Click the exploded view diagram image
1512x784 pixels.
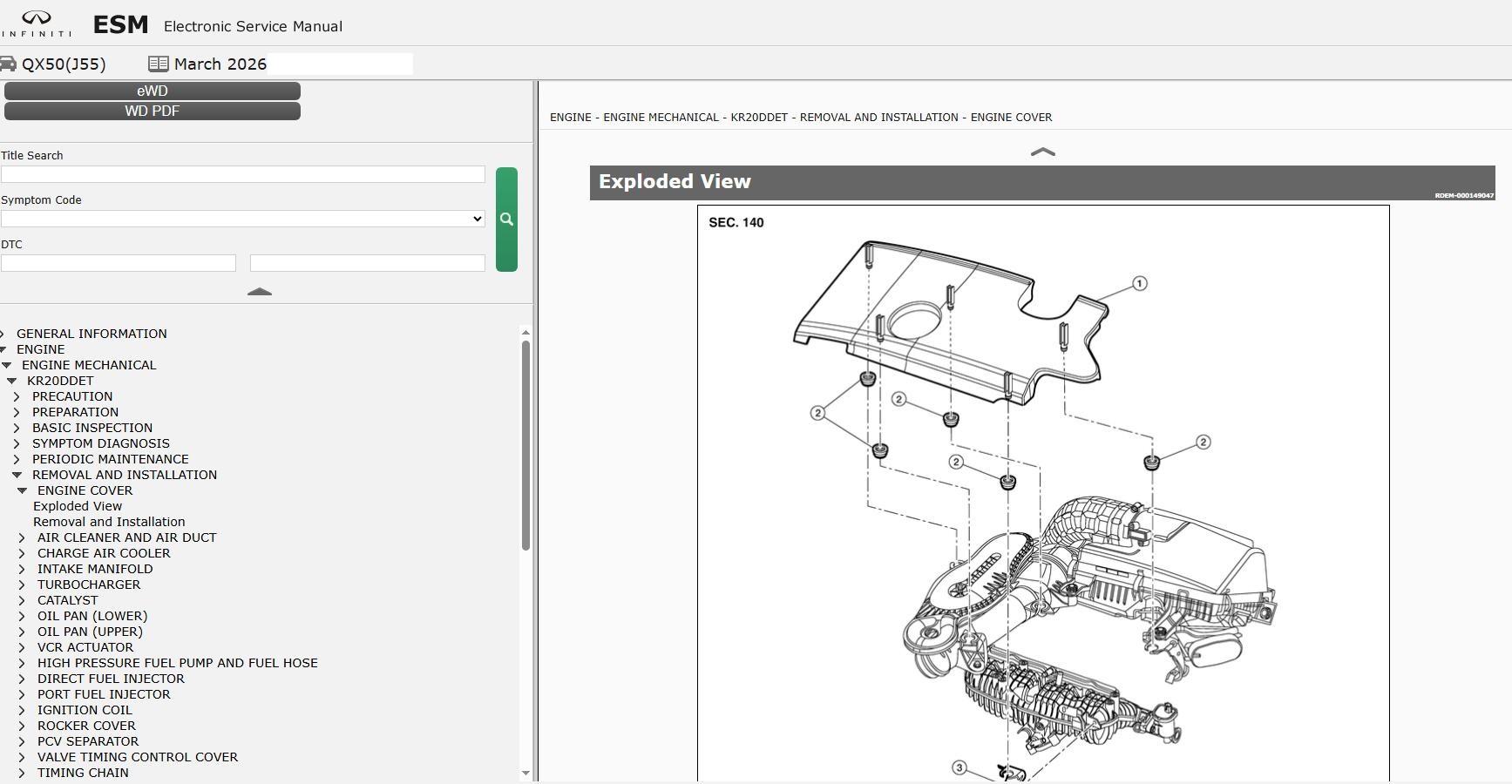[1043, 493]
